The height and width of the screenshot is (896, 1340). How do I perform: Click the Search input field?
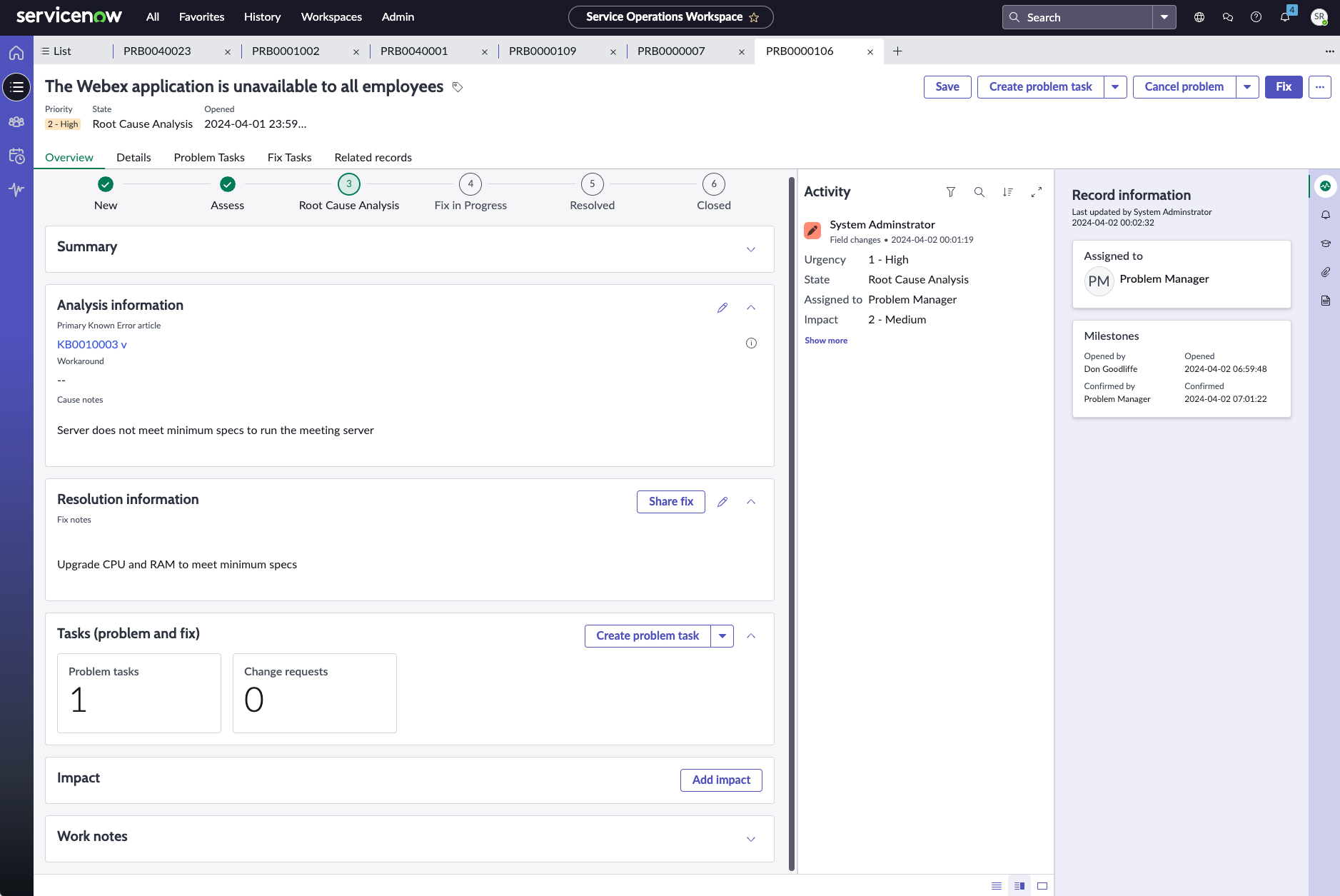1078,17
